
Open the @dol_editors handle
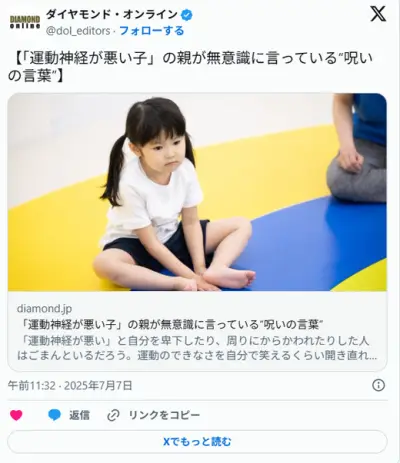[x=78, y=31]
